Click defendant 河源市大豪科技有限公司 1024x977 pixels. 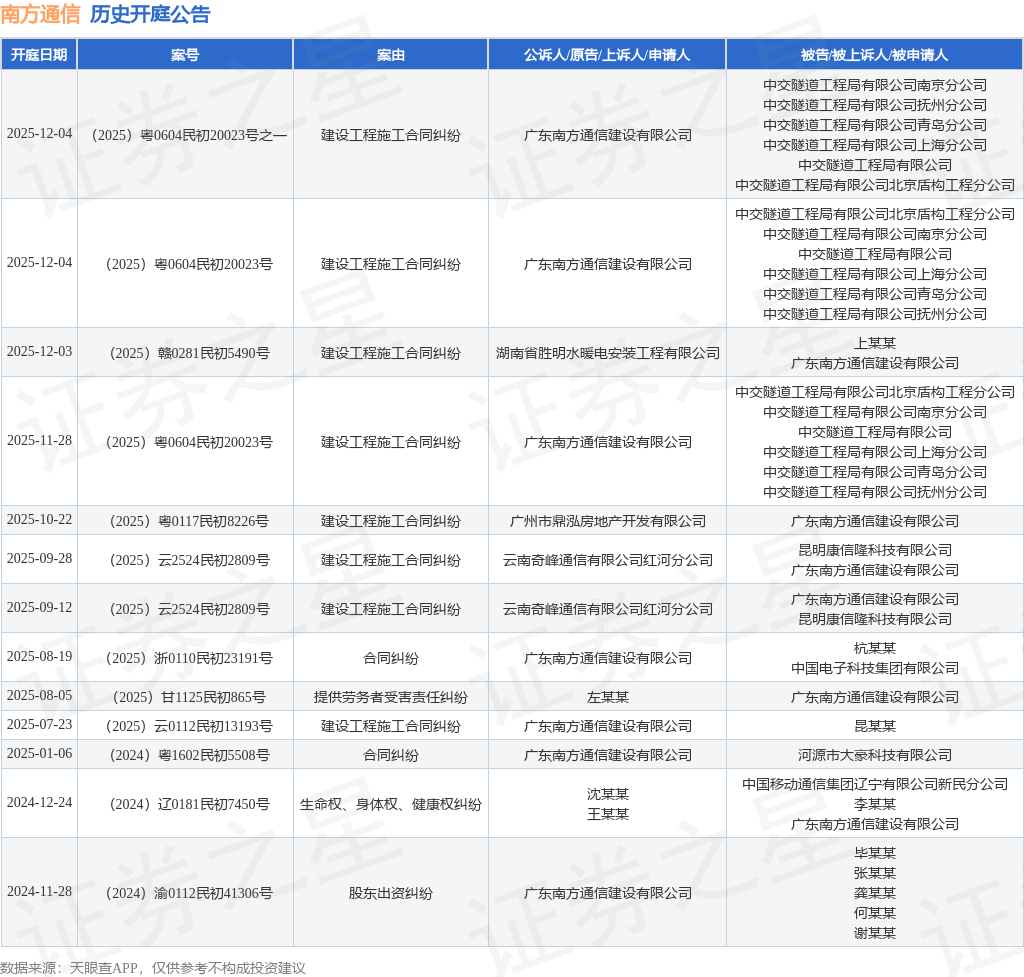click(x=874, y=755)
